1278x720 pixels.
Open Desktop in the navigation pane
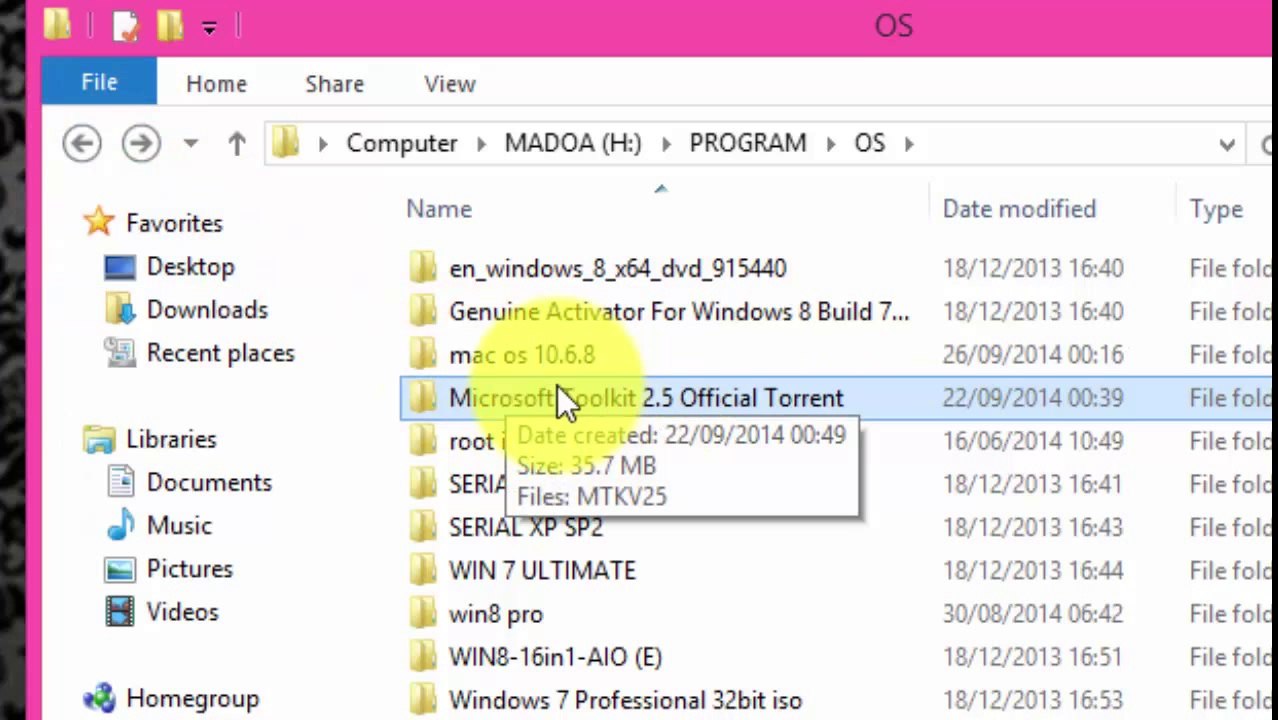pos(190,267)
